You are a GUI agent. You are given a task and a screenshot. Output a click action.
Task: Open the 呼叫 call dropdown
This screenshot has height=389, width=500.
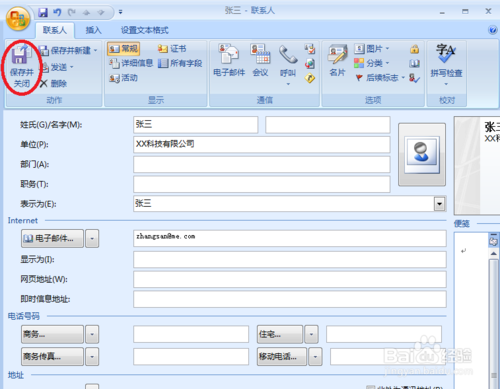(x=288, y=84)
